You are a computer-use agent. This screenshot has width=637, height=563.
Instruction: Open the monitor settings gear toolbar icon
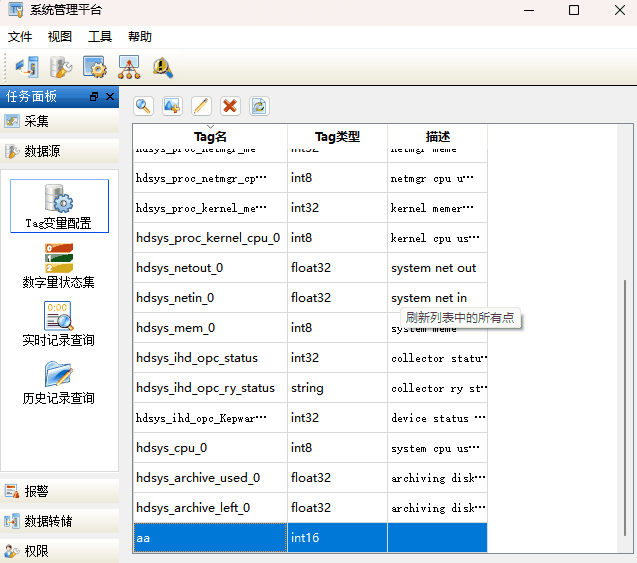(x=95, y=67)
